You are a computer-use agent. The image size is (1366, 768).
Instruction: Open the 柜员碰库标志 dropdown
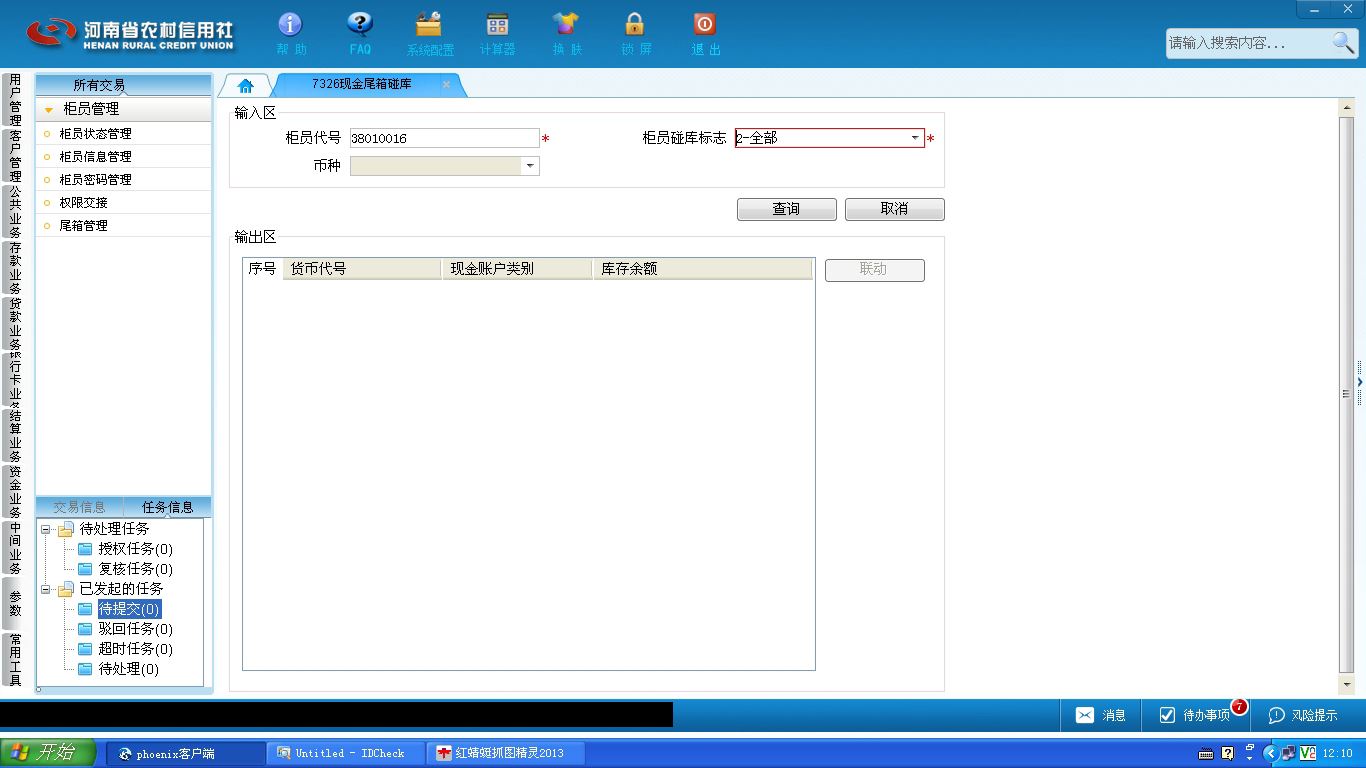[914, 138]
